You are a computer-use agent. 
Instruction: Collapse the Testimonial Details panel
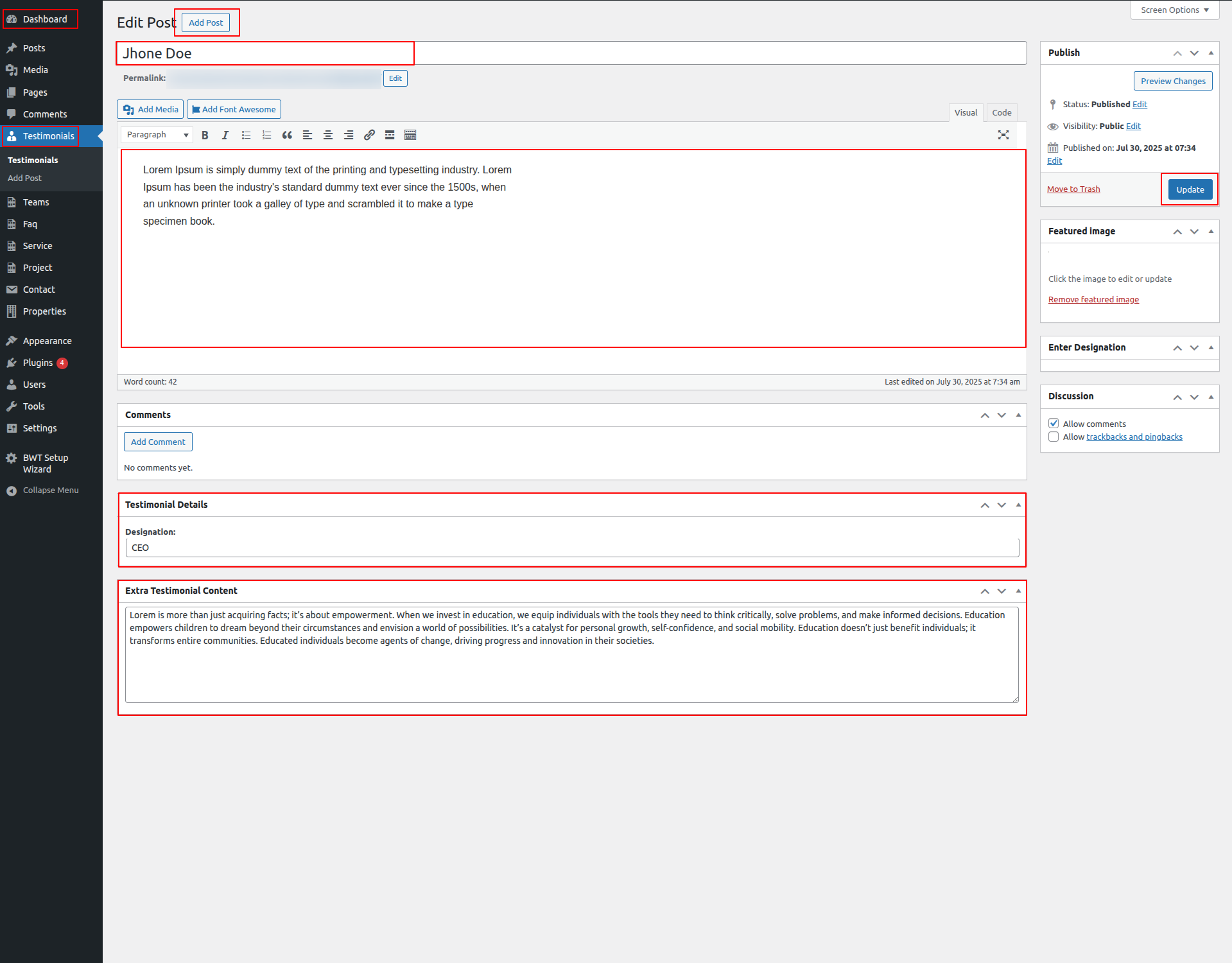point(1018,505)
